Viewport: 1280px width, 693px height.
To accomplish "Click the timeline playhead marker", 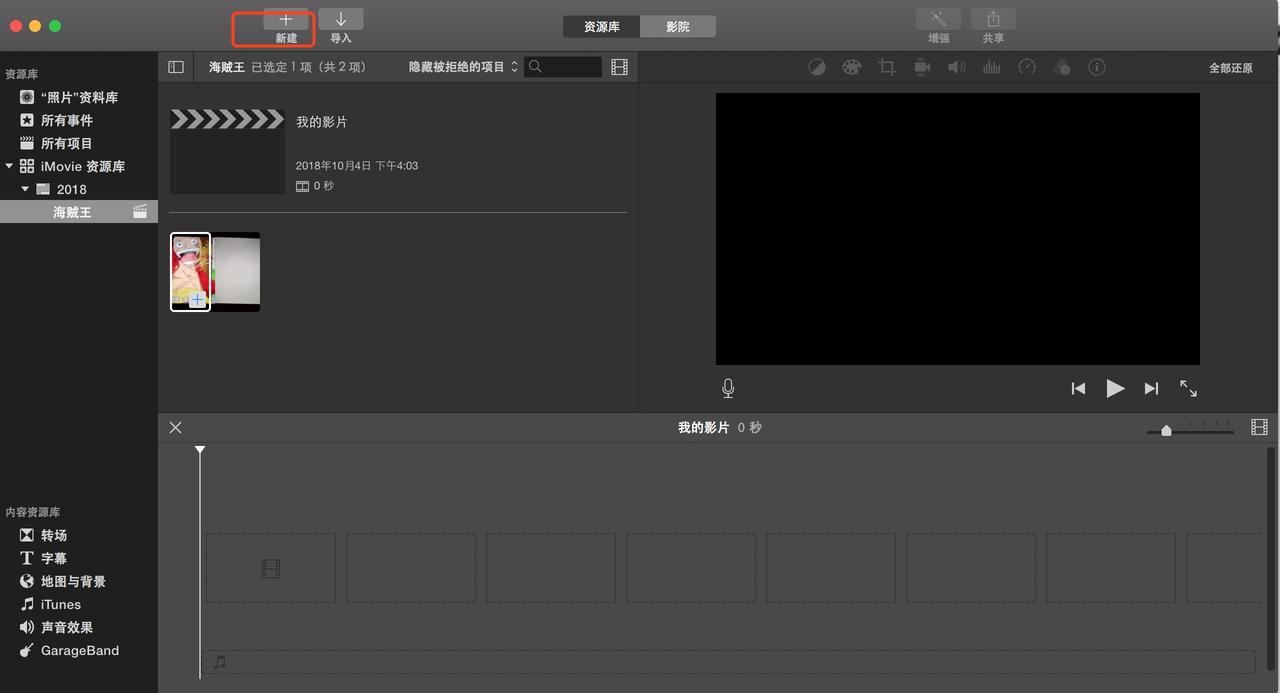I will (x=200, y=451).
